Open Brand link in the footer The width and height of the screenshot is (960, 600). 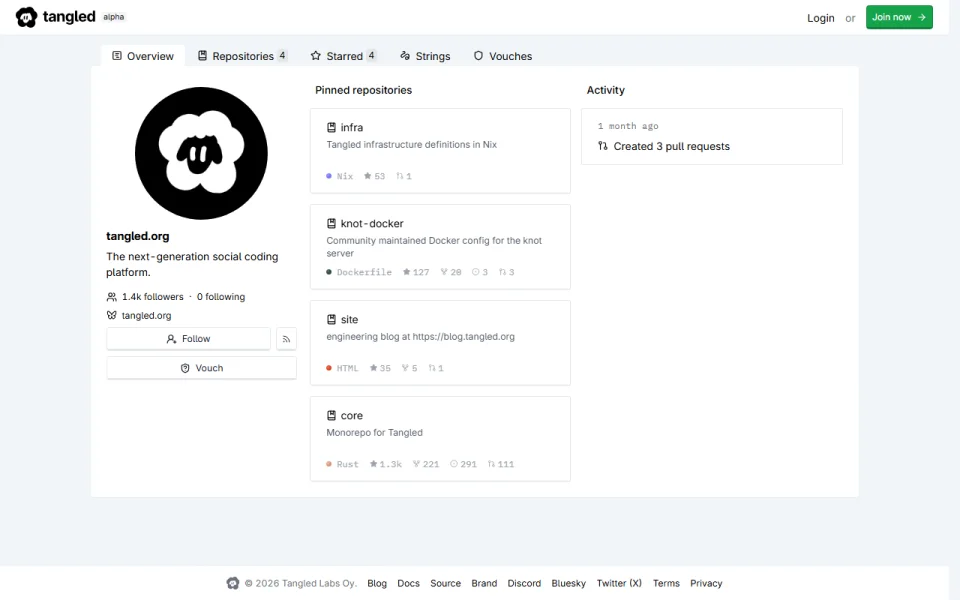(x=484, y=583)
